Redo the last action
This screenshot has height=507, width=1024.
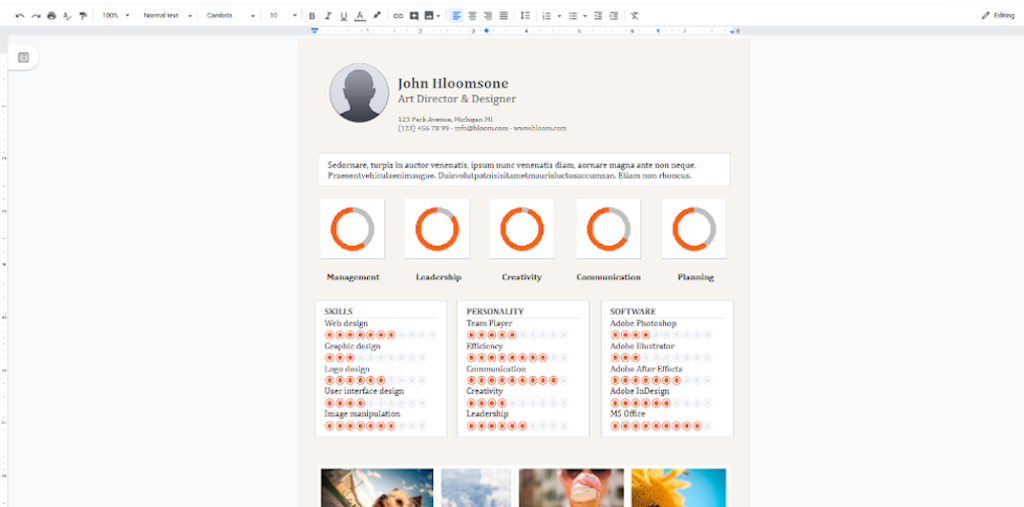tap(36, 16)
